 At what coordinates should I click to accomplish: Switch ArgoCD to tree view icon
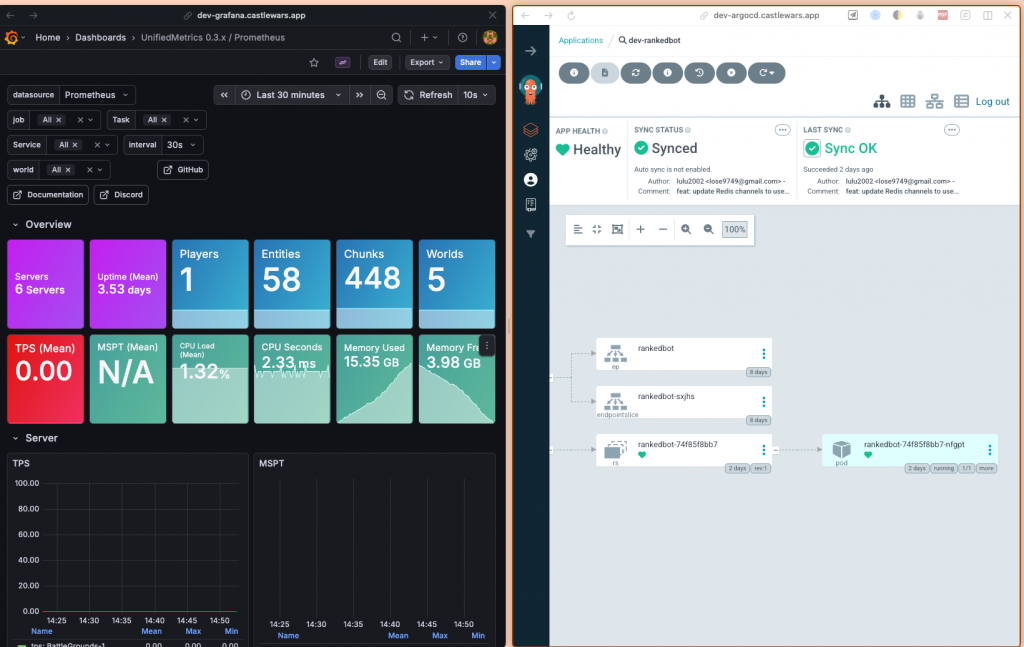(x=882, y=101)
